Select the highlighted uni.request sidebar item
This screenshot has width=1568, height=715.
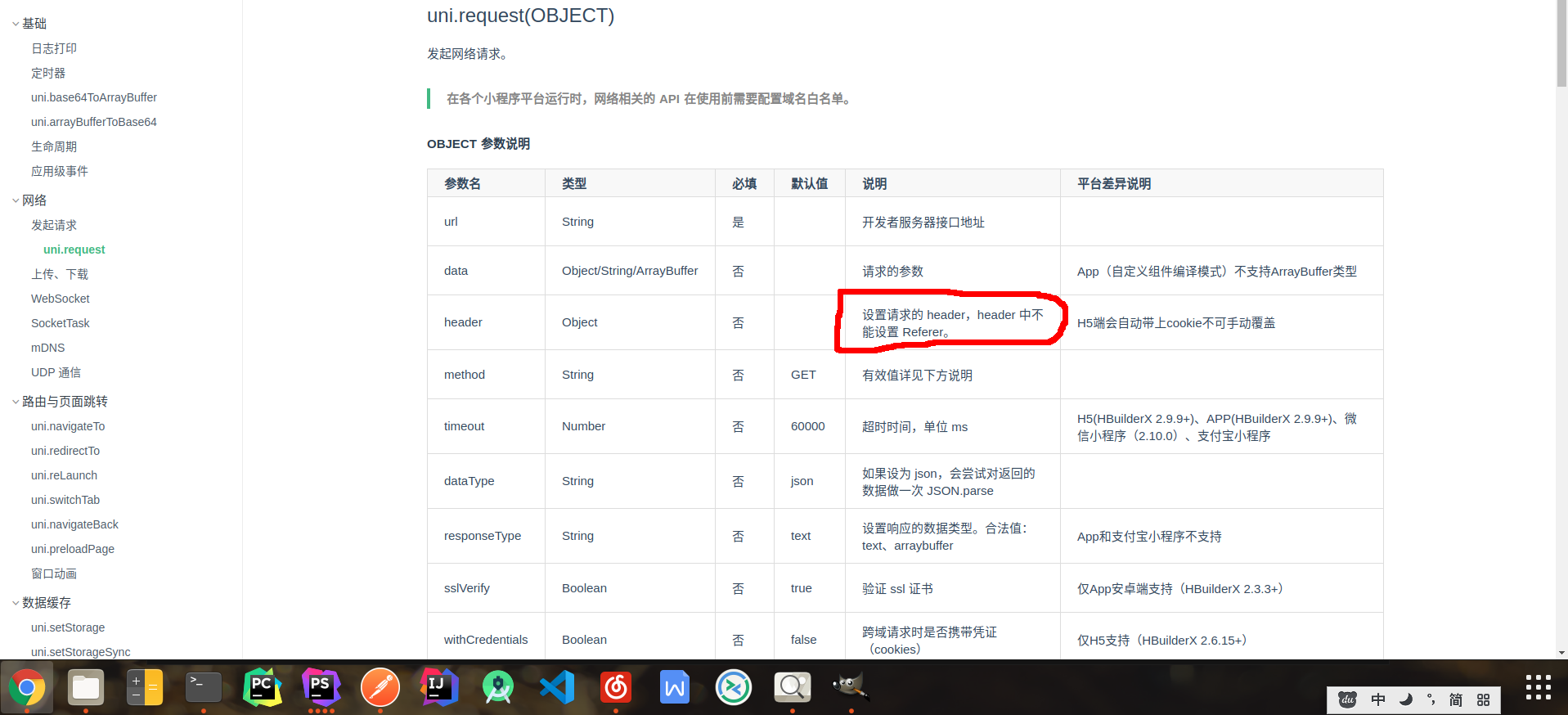[74, 250]
